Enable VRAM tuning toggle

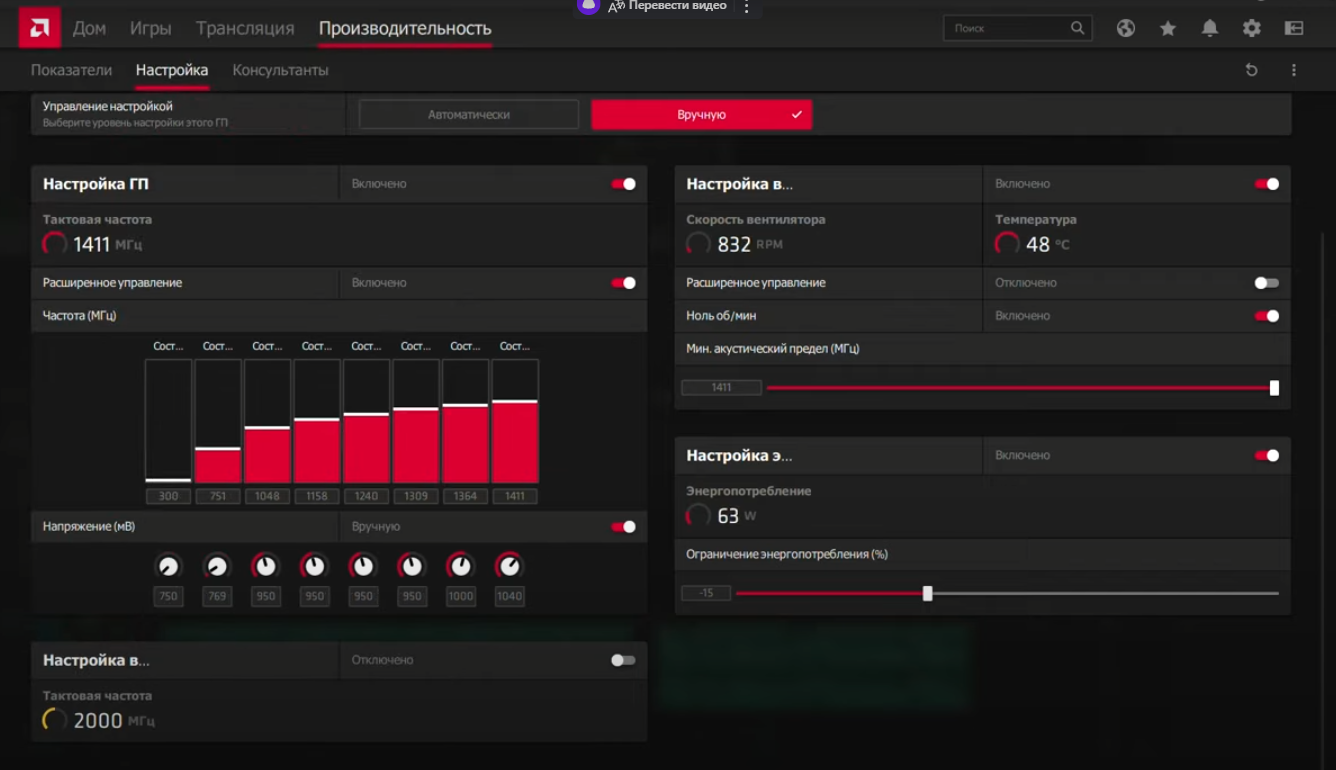pyautogui.click(x=623, y=660)
